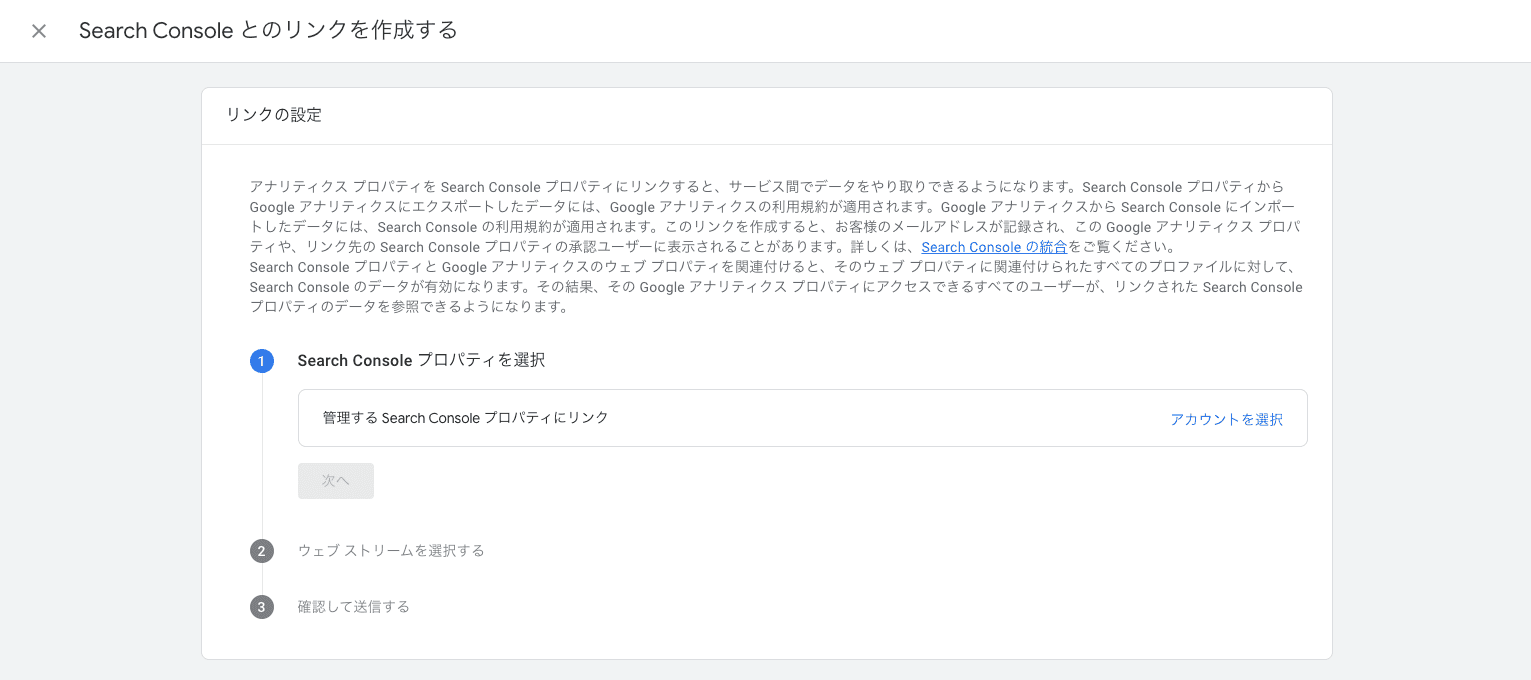This screenshot has width=1531, height=680.
Task: Click the numbered badge beside ウェブ ストリームを選択する
Action: 262,551
